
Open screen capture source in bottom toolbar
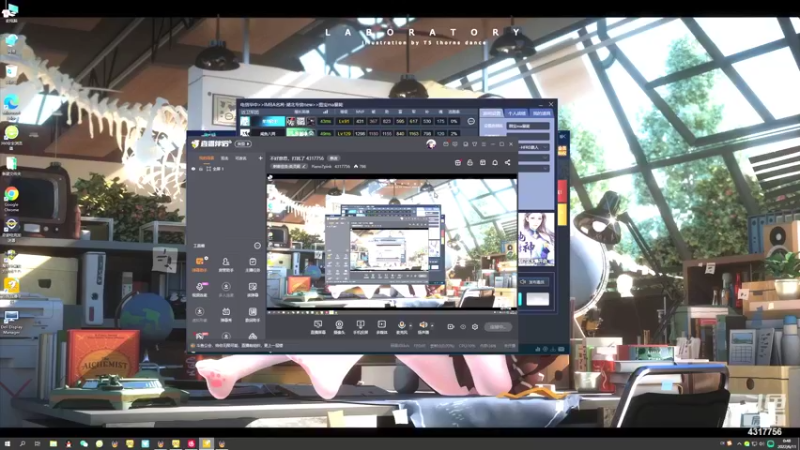(x=318, y=327)
